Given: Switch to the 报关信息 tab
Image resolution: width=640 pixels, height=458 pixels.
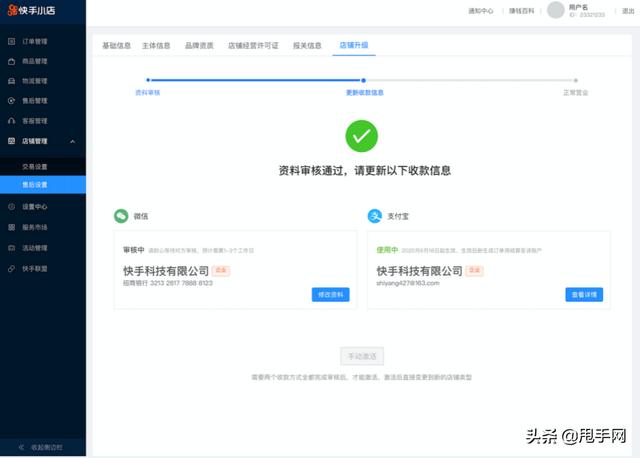Looking at the screenshot, I should pyautogui.click(x=307, y=45).
